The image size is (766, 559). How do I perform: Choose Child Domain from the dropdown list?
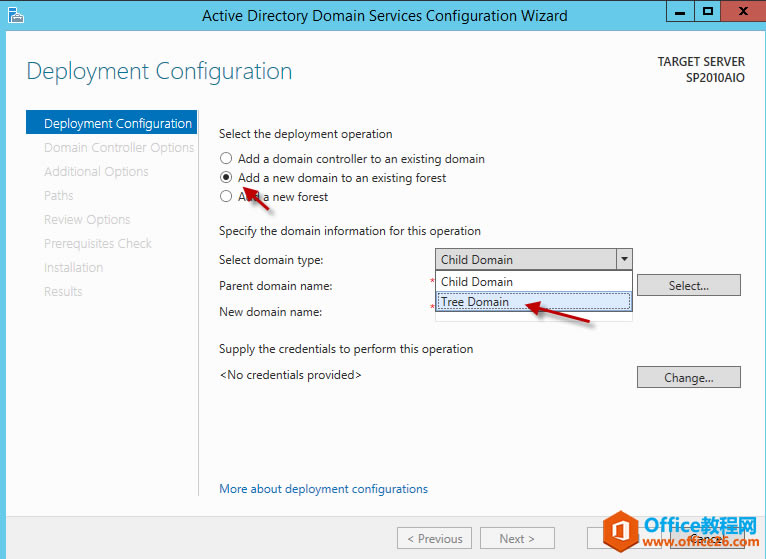point(533,281)
